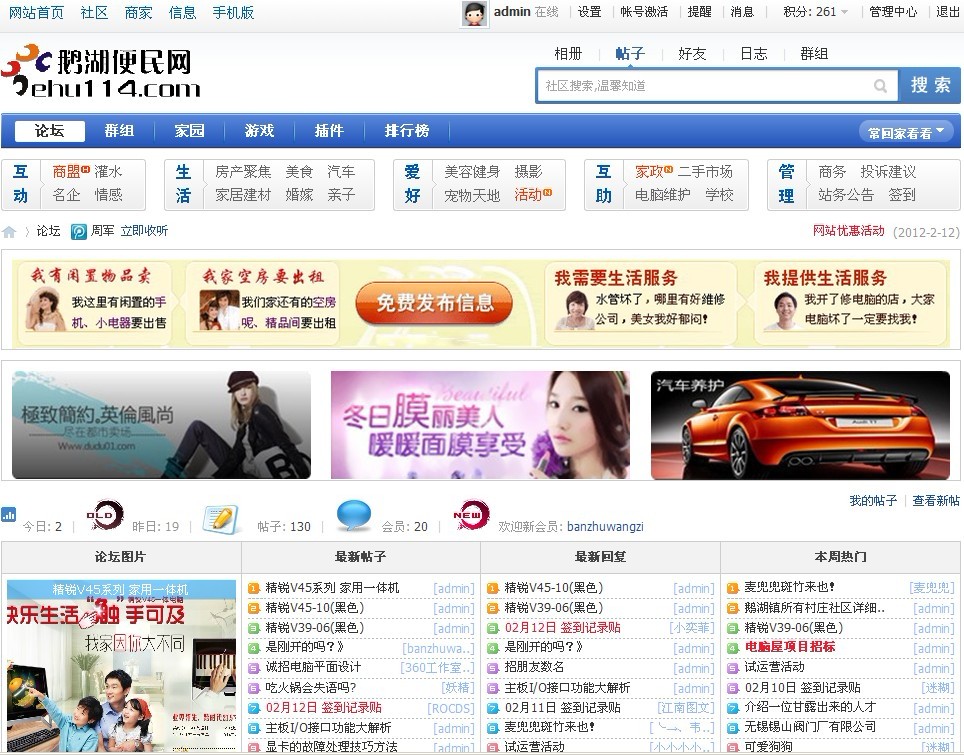Click the notepad posts count icon
964x755 pixels.
click(219, 518)
